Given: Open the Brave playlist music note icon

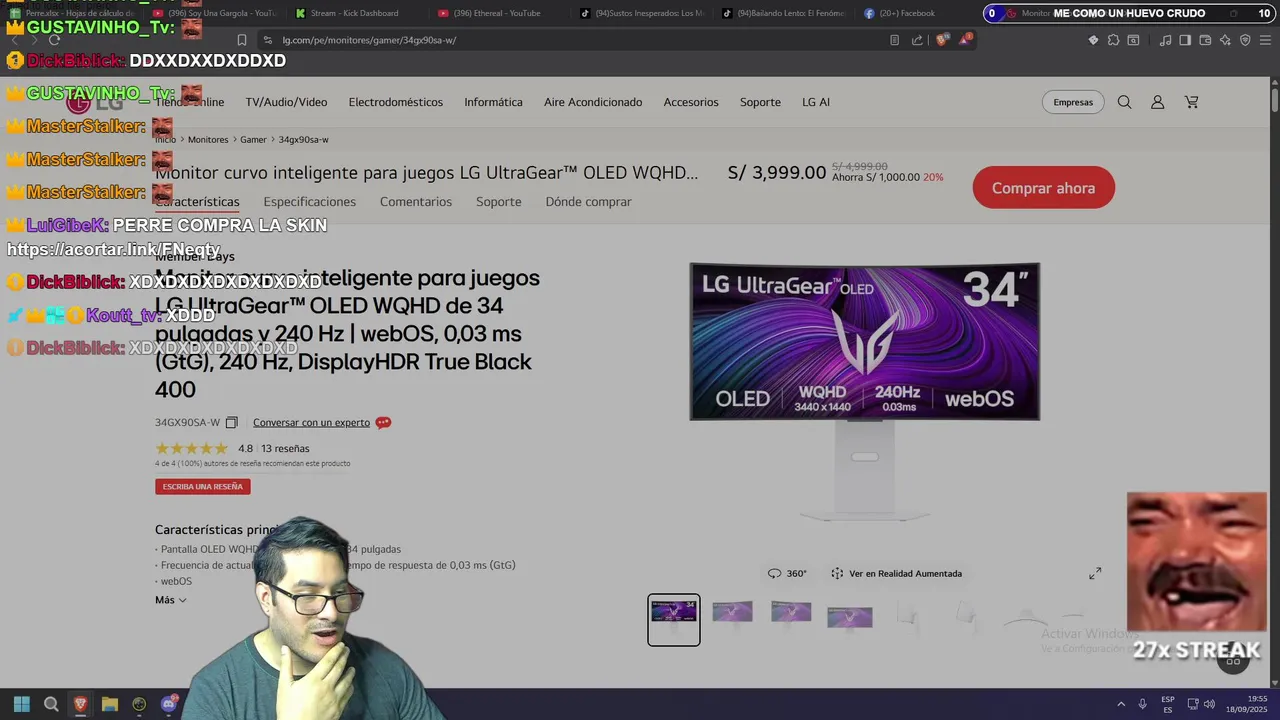Looking at the screenshot, I should (x=1165, y=40).
